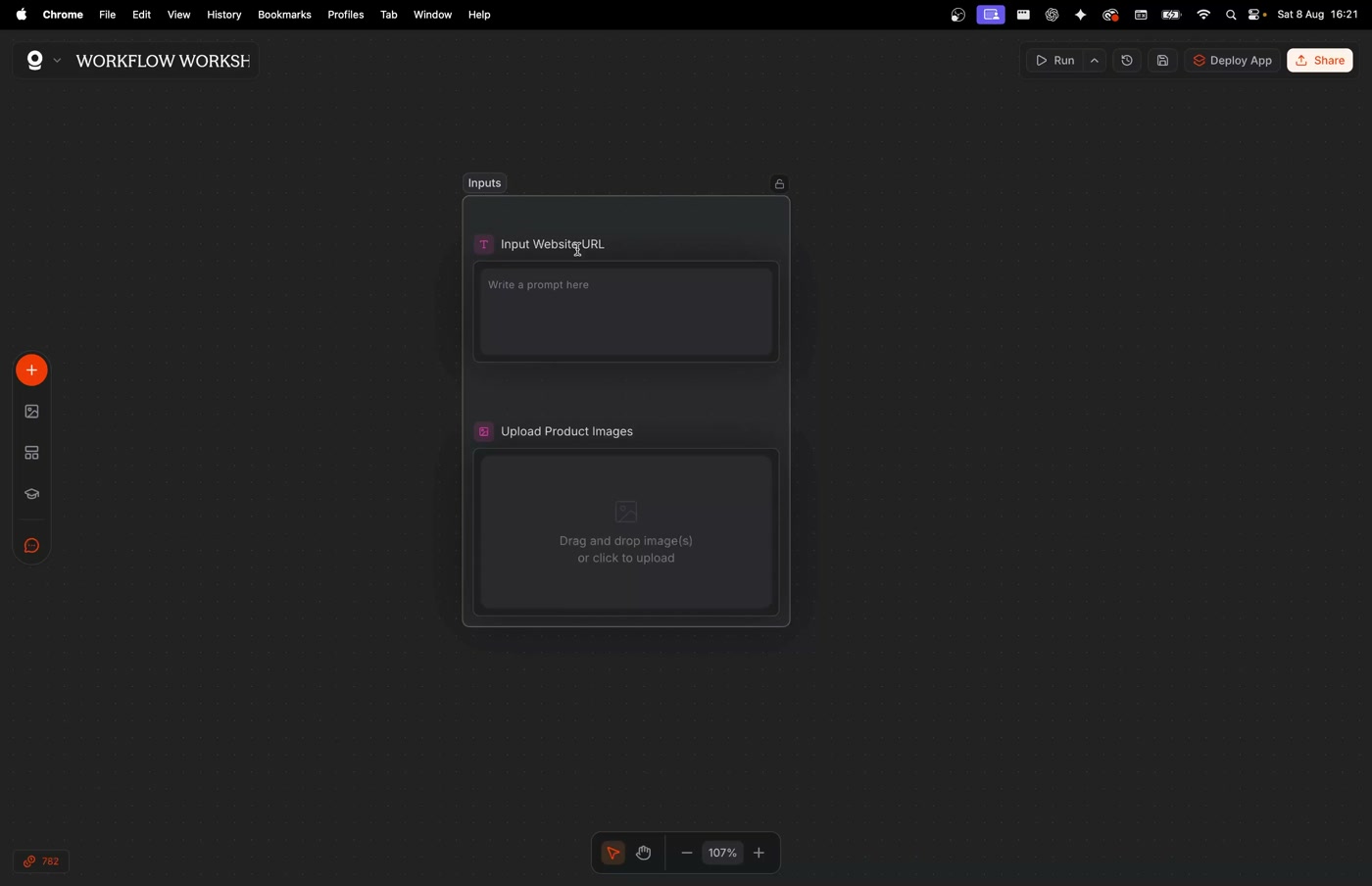
Task: Open the Profiles menu
Action: 345,15
